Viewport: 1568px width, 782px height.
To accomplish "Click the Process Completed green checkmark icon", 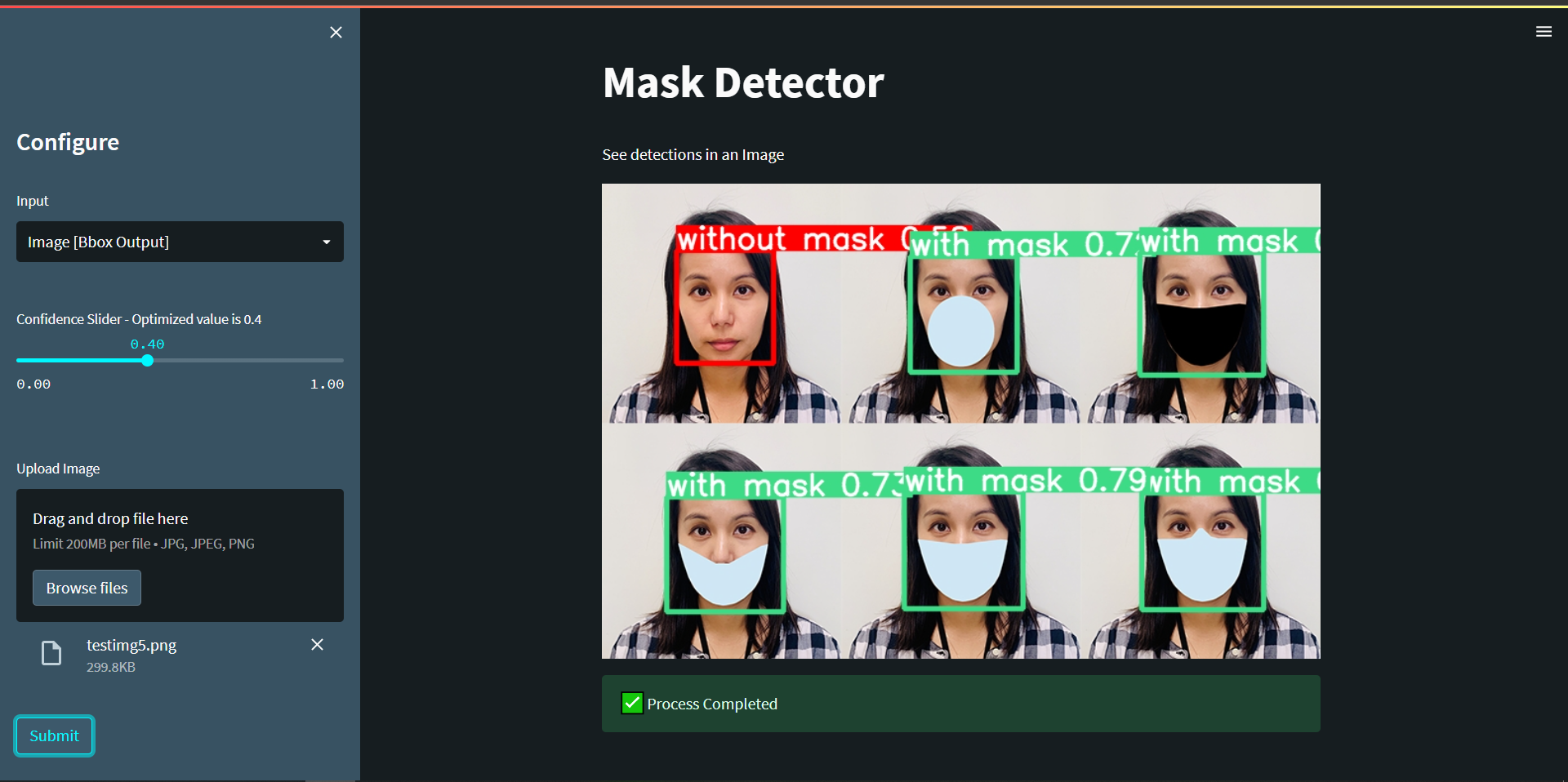I will [630, 703].
